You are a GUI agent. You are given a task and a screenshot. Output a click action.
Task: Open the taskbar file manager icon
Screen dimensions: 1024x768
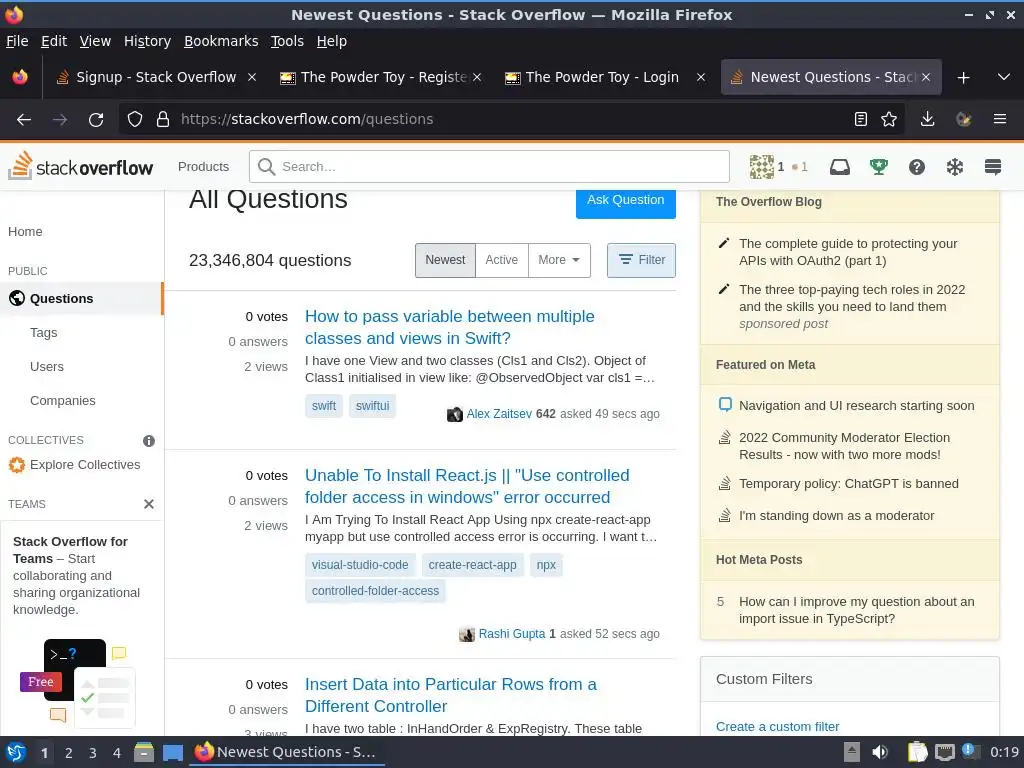(x=144, y=753)
